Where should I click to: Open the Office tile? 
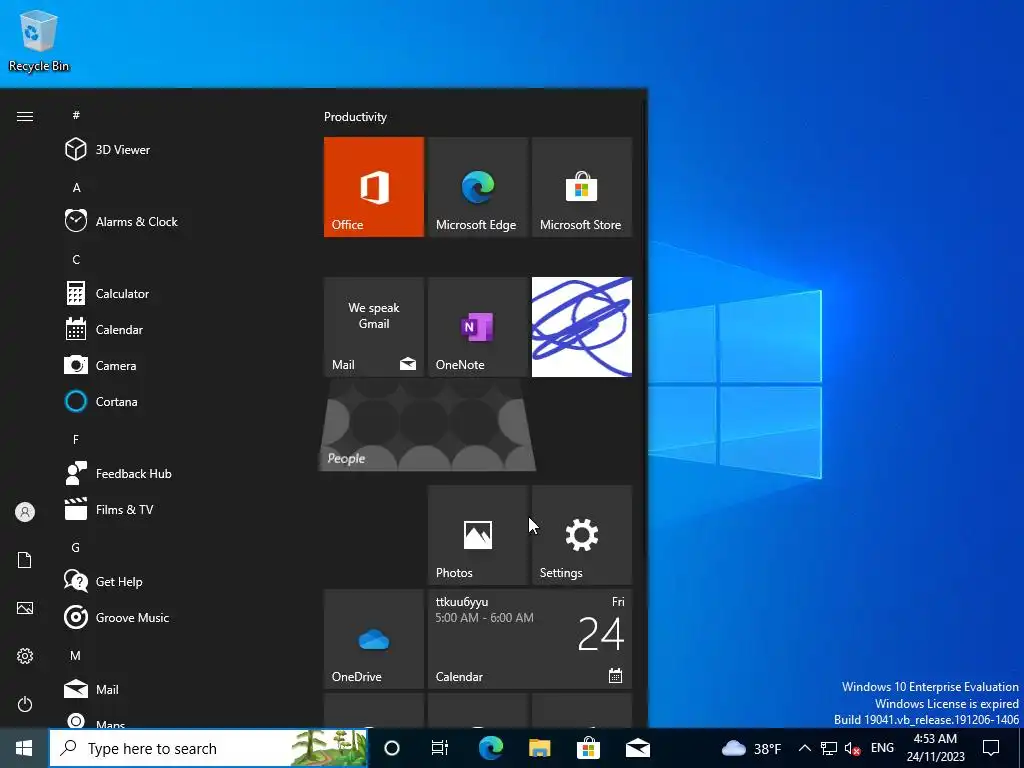[374, 187]
